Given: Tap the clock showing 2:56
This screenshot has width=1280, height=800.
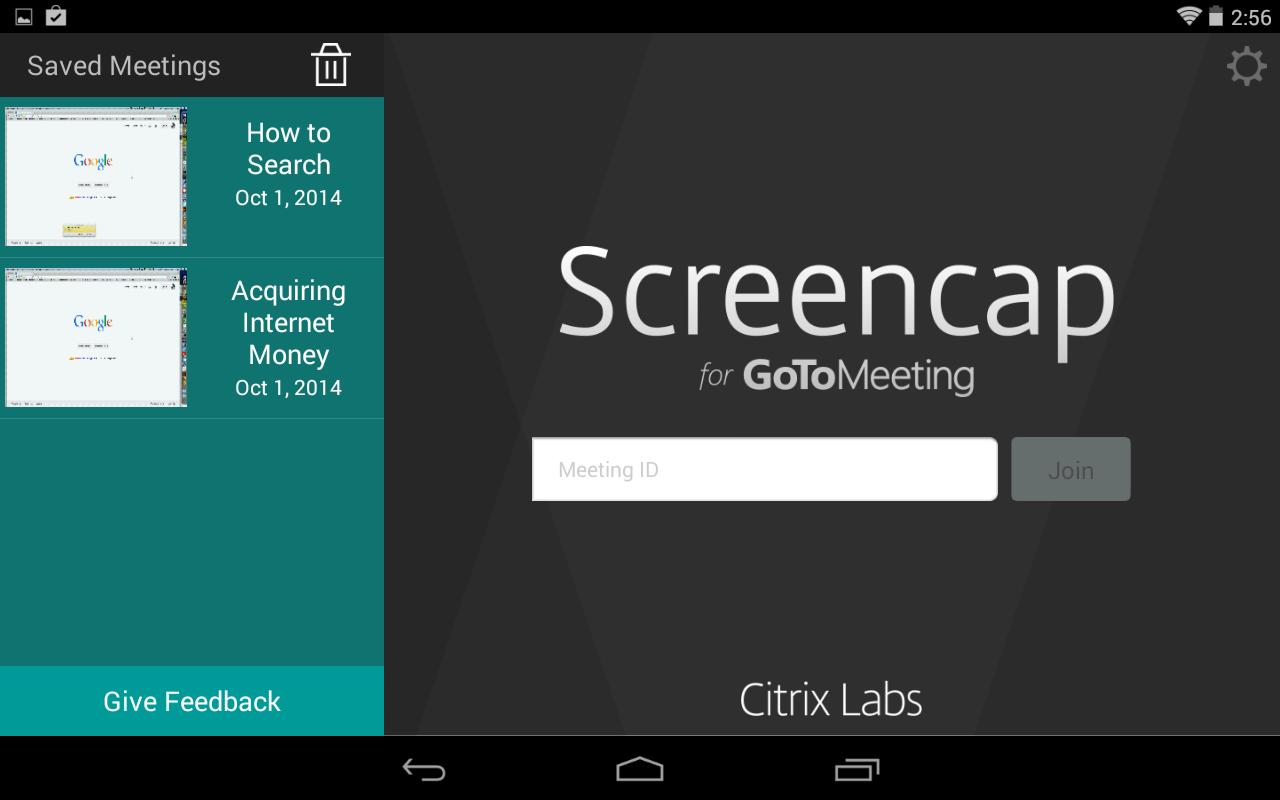Looking at the screenshot, I should 1253,16.
